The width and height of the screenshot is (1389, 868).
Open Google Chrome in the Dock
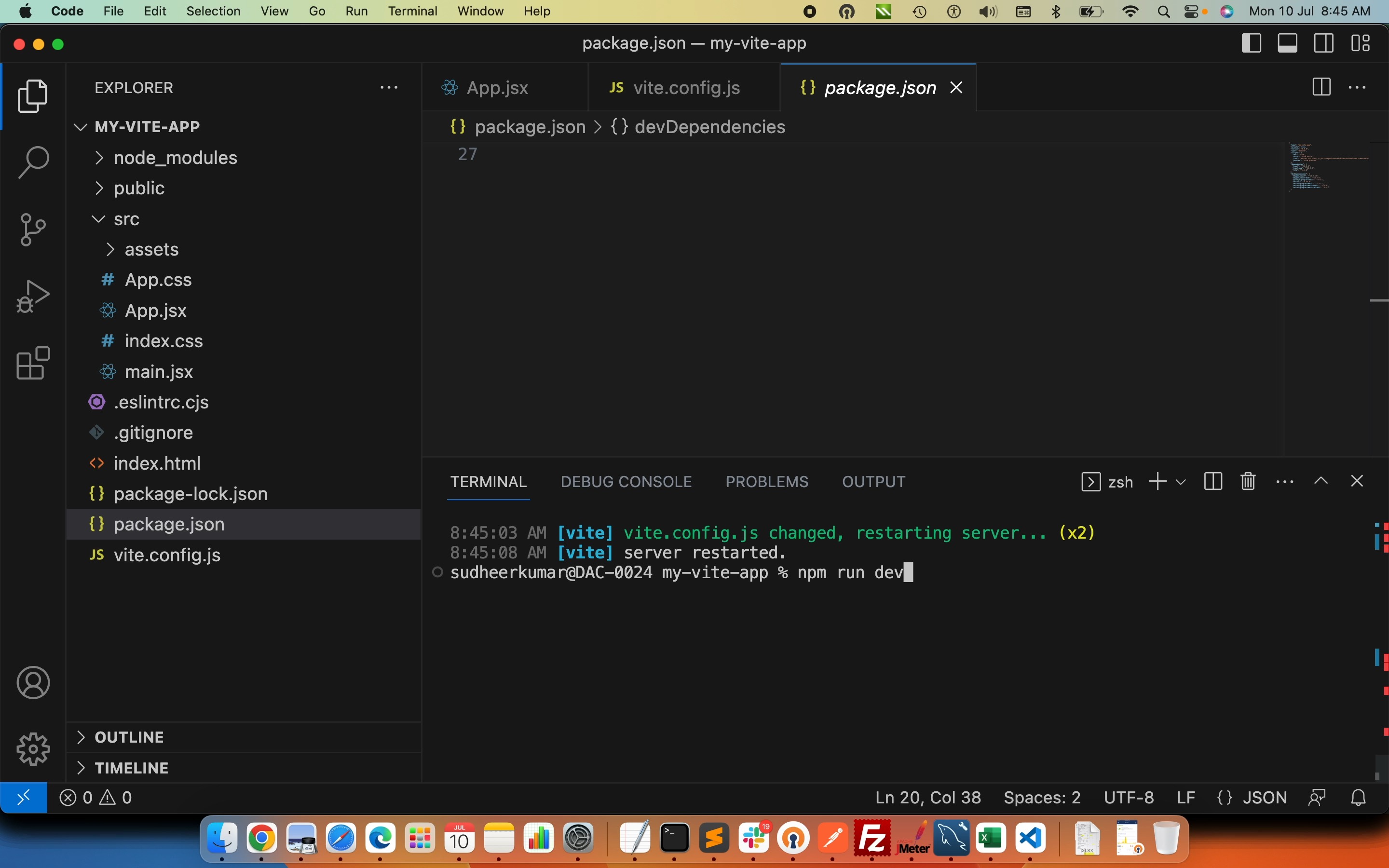tap(262, 839)
